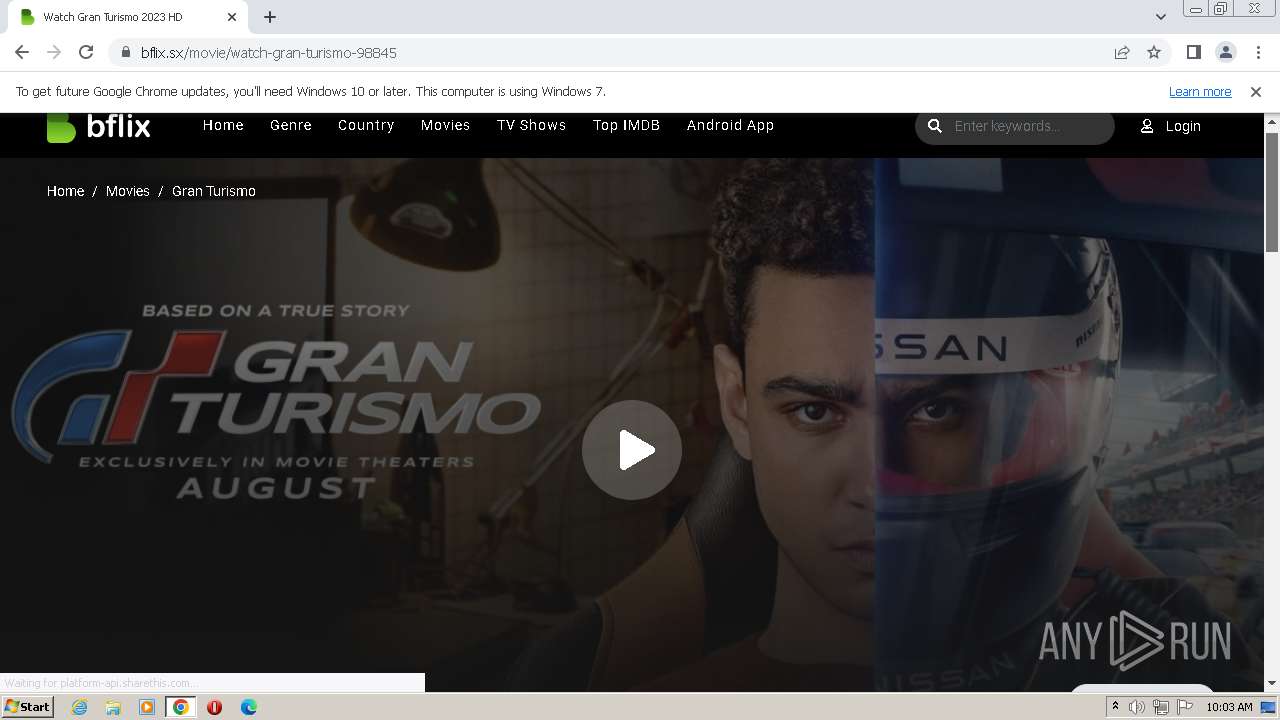Open the Android App link
Screen dimensions: 1280x720
point(730,125)
